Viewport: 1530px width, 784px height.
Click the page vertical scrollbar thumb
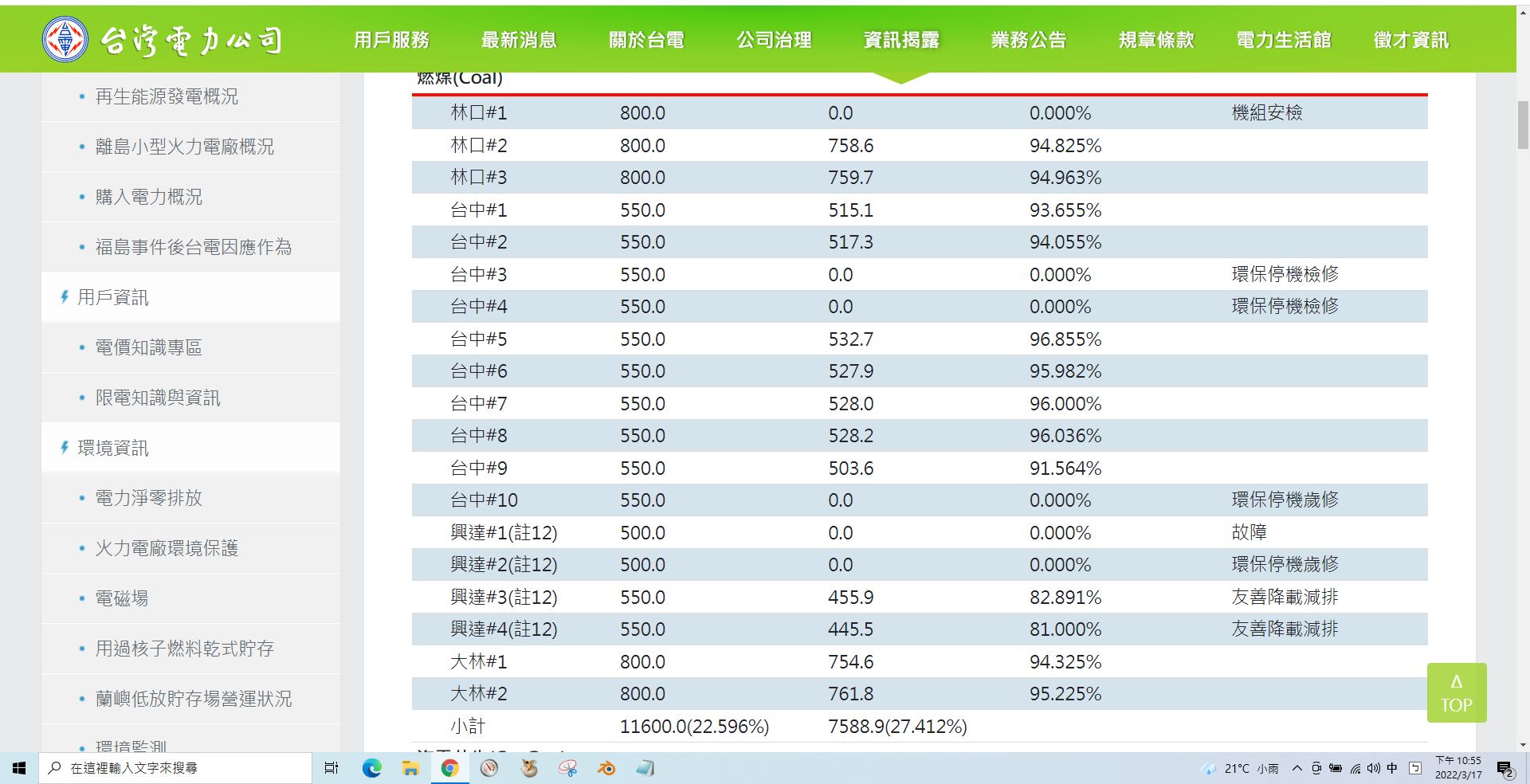[1523, 126]
